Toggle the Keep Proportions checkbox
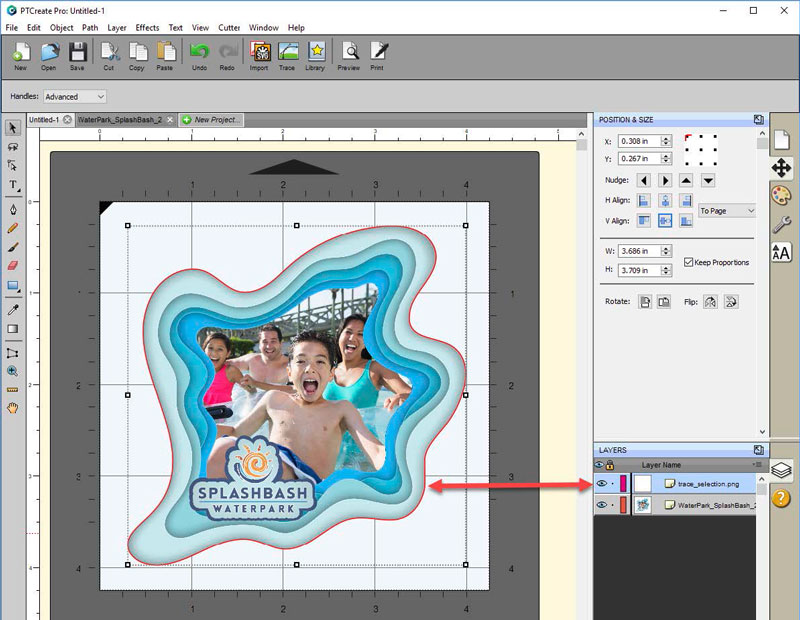The height and width of the screenshot is (620, 800). [688, 262]
